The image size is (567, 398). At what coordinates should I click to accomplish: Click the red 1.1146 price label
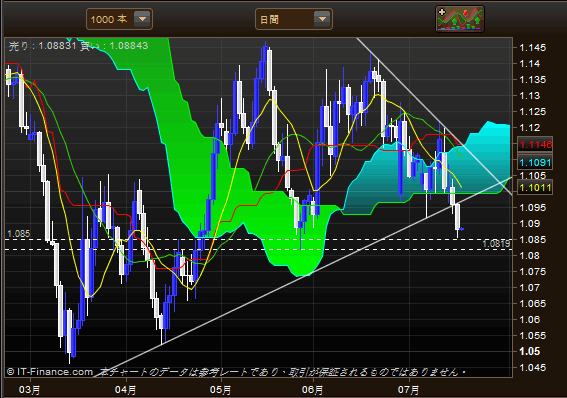tap(535, 145)
